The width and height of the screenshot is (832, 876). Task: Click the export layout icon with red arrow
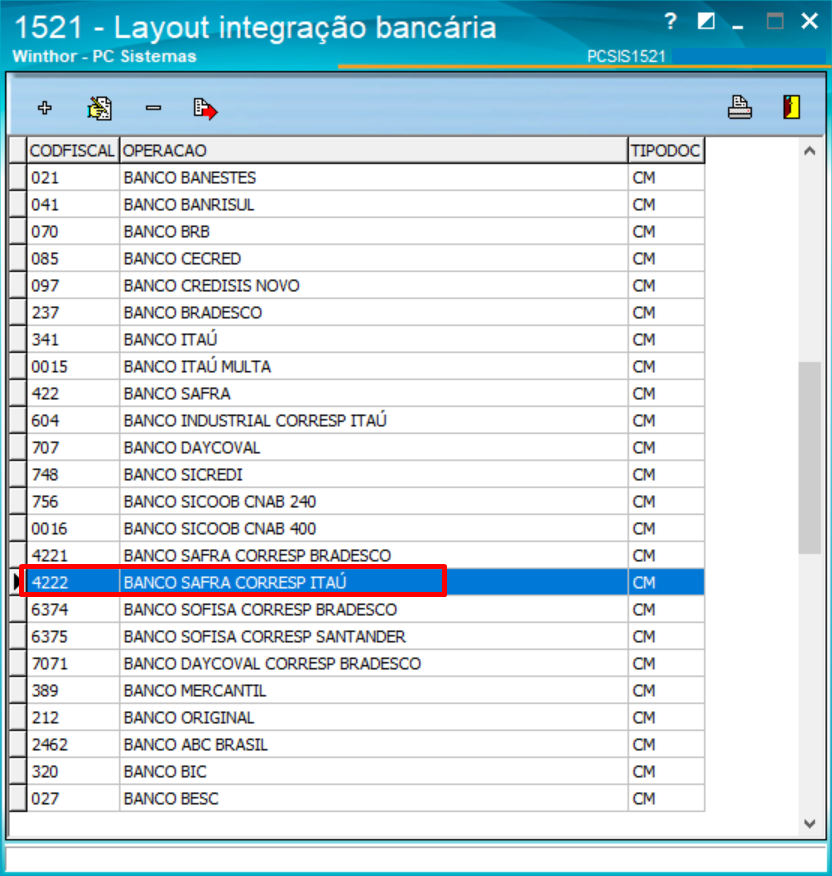click(205, 108)
